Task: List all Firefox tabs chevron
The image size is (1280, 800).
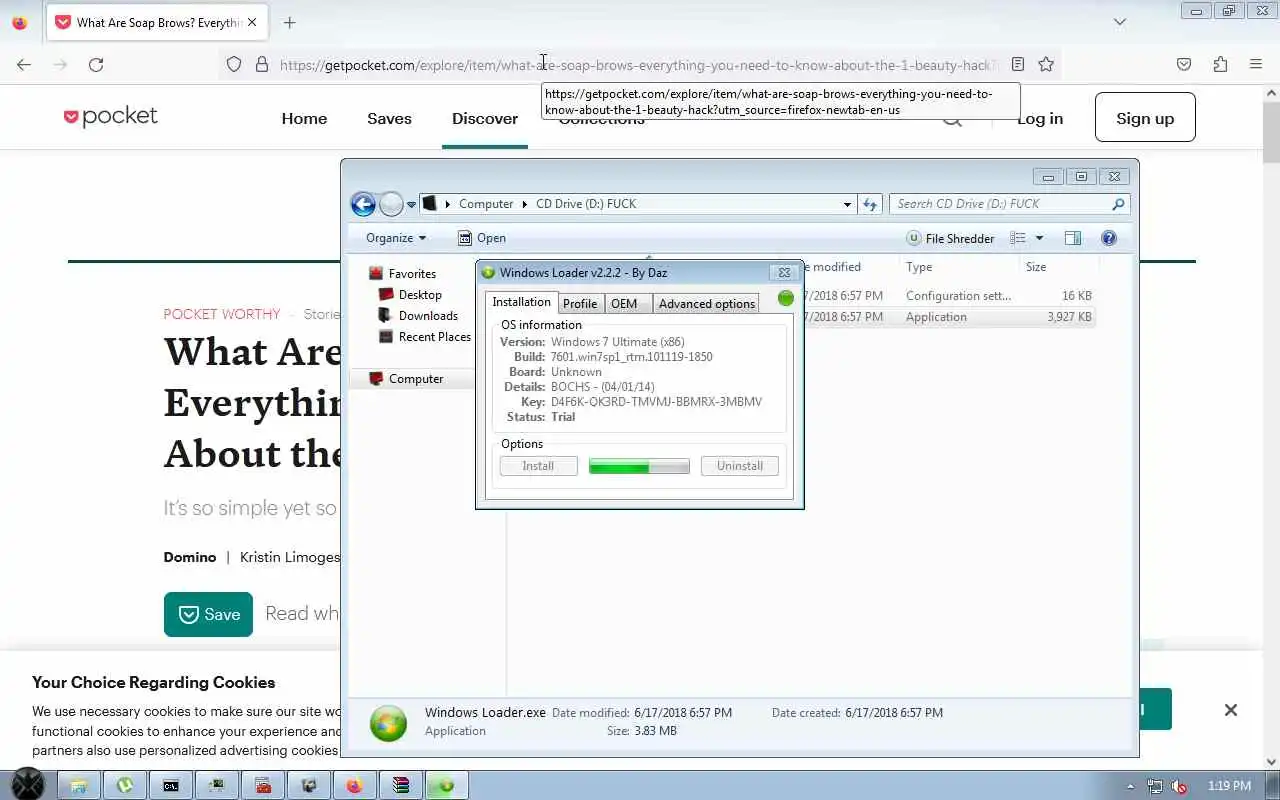Action: (1120, 22)
